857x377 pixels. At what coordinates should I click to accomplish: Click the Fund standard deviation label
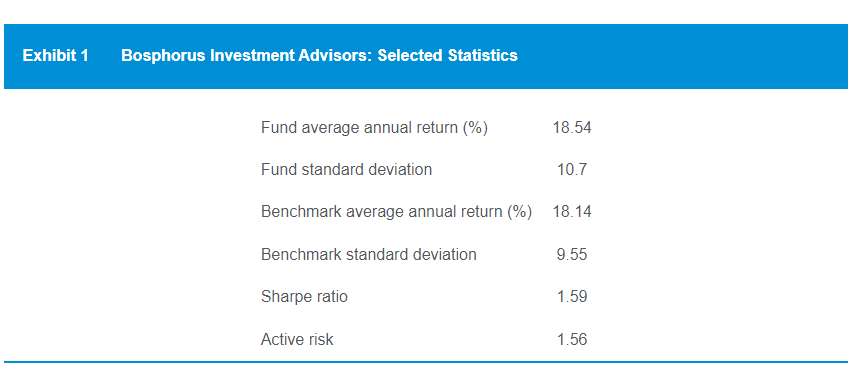click(x=346, y=169)
